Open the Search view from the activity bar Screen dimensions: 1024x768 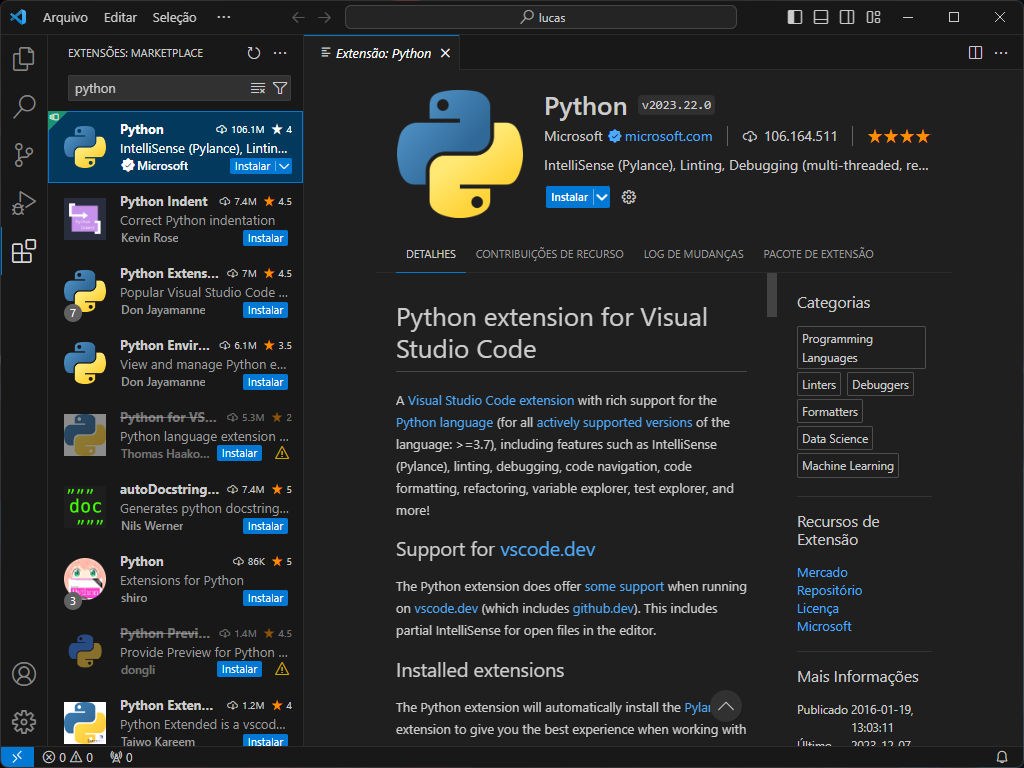coord(24,107)
